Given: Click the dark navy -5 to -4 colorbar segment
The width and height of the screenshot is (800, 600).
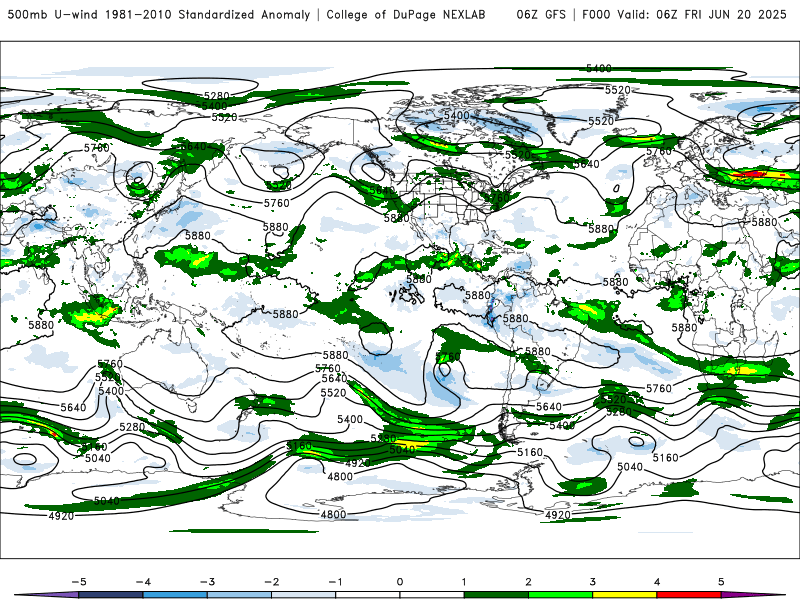Looking at the screenshot, I should (x=111, y=595).
